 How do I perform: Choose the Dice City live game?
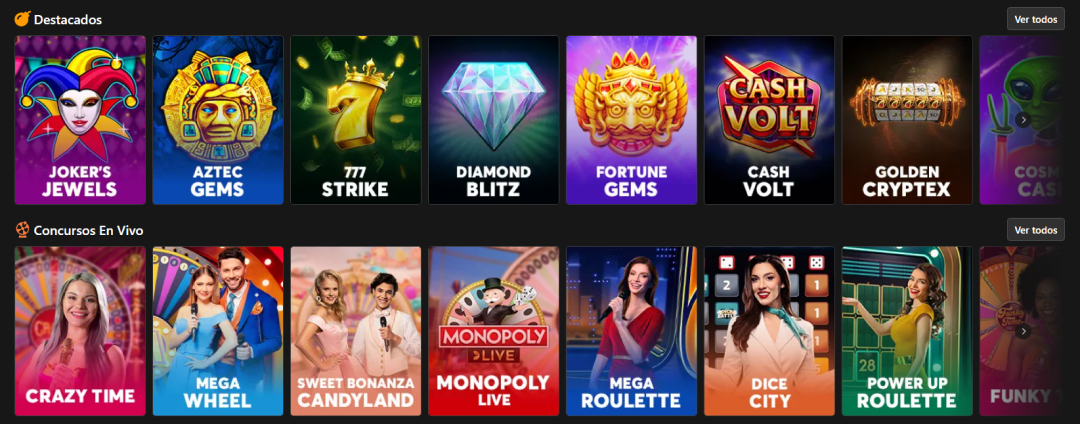769,331
